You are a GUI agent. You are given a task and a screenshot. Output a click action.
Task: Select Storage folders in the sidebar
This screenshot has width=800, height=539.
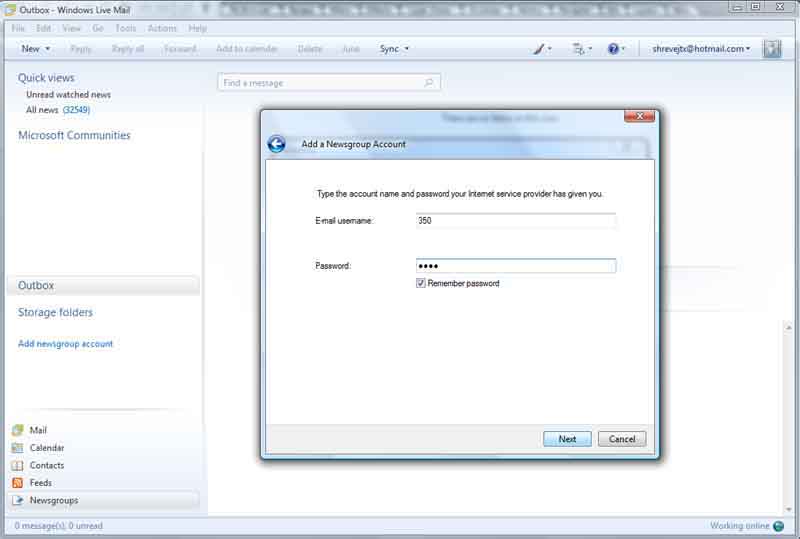[x=55, y=312]
